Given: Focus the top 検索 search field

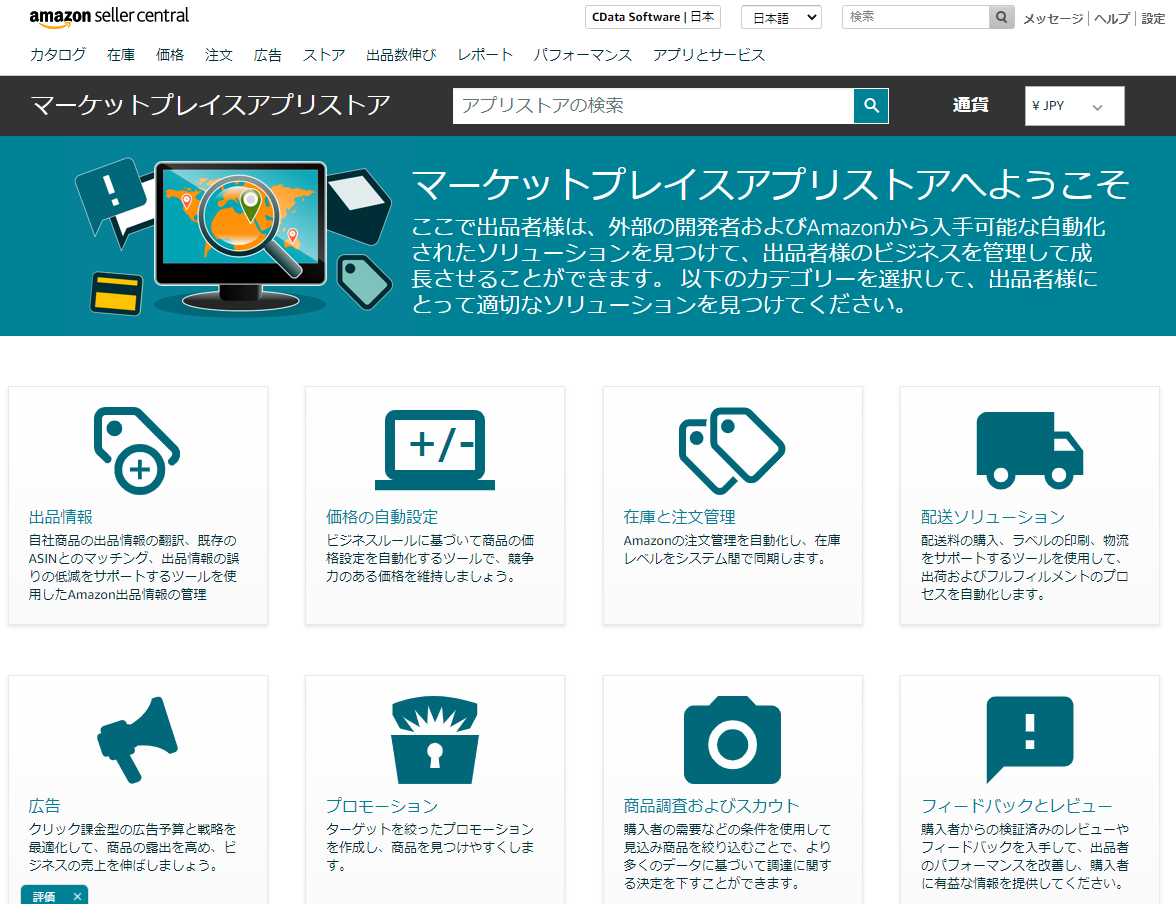Looking at the screenshot, I should (x=915, y=17).
